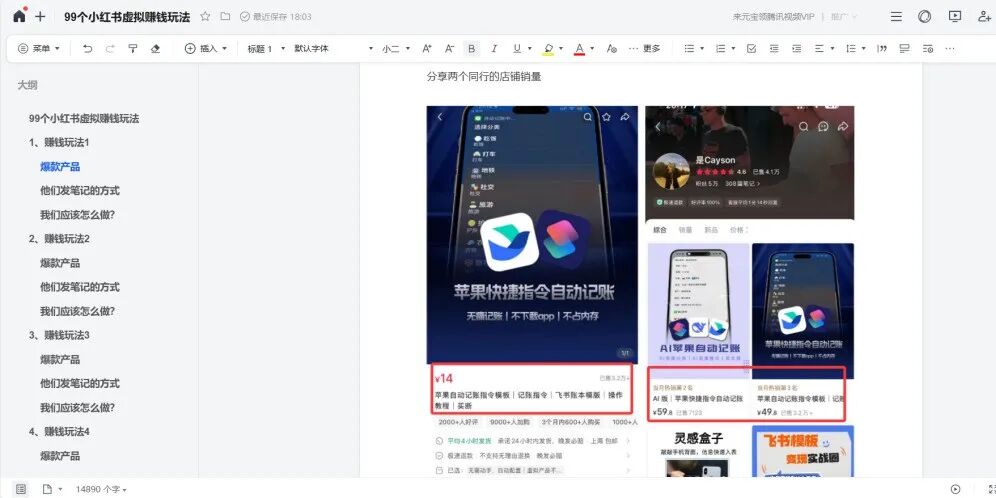Open the 小二 font size dropdown
The width and height of the screenshot is (996, 498).
pos(396,48)
